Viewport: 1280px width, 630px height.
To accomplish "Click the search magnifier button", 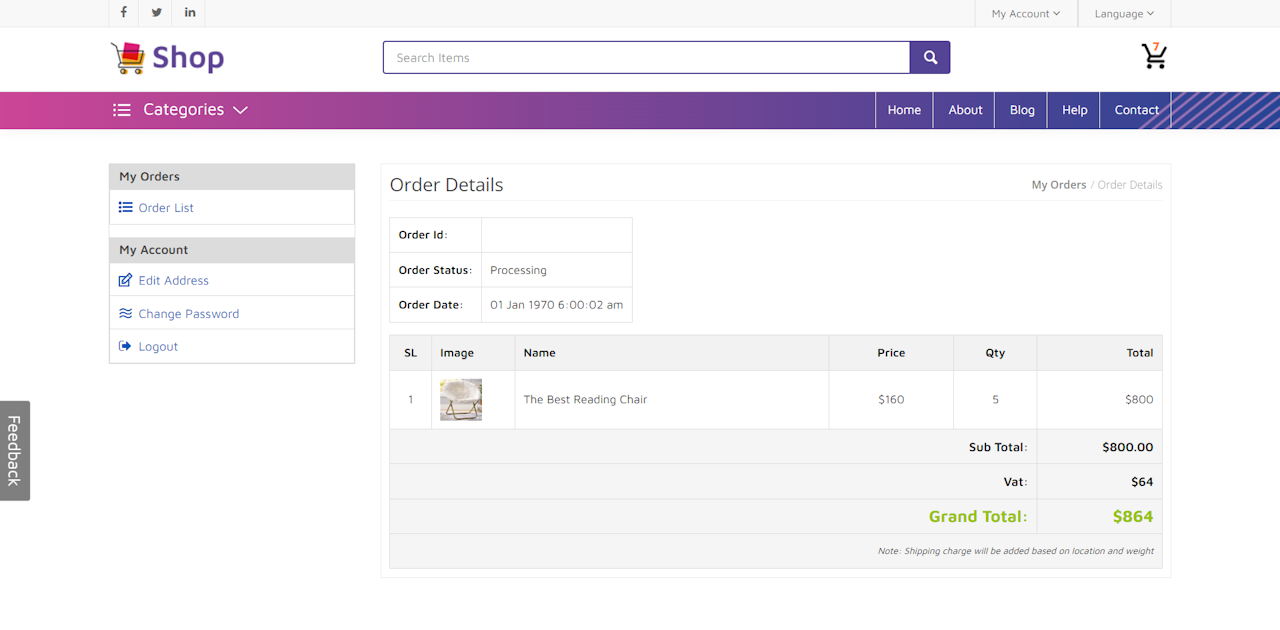I will click(x=929, y=57).
